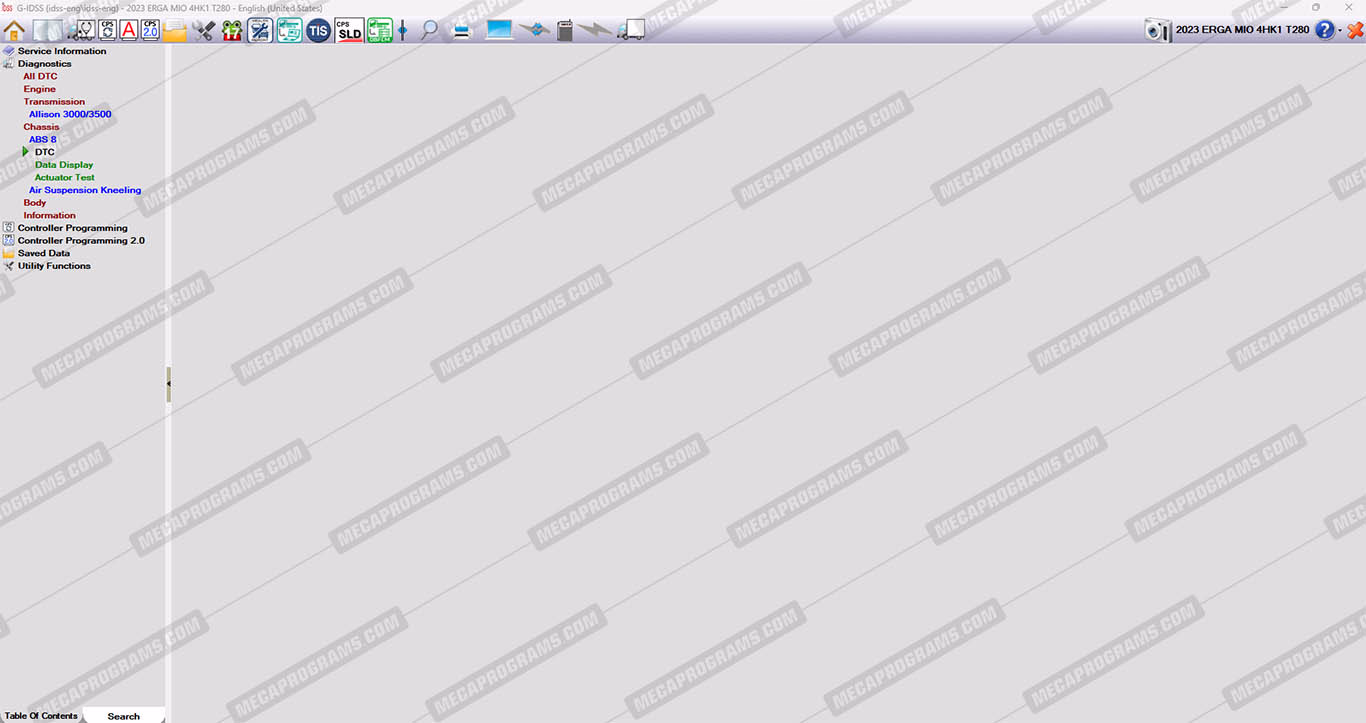Viewport: 1366px width, 723px height.
Task: Open the CPS controller programming toolbar icon
Action: pyautogui.click(x=107, y=30)
